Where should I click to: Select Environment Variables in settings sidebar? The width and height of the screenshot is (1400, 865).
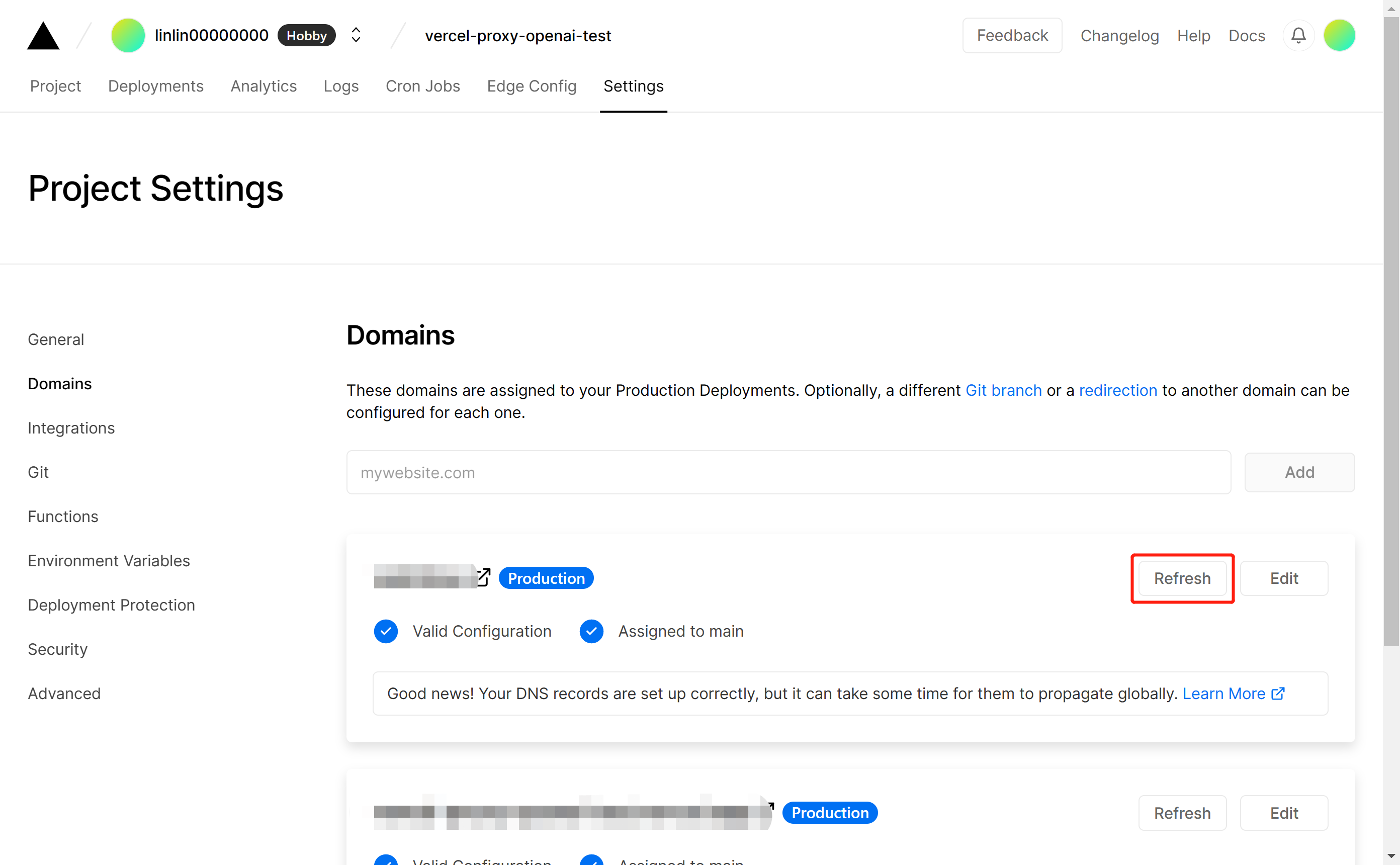tap(109, 560)
